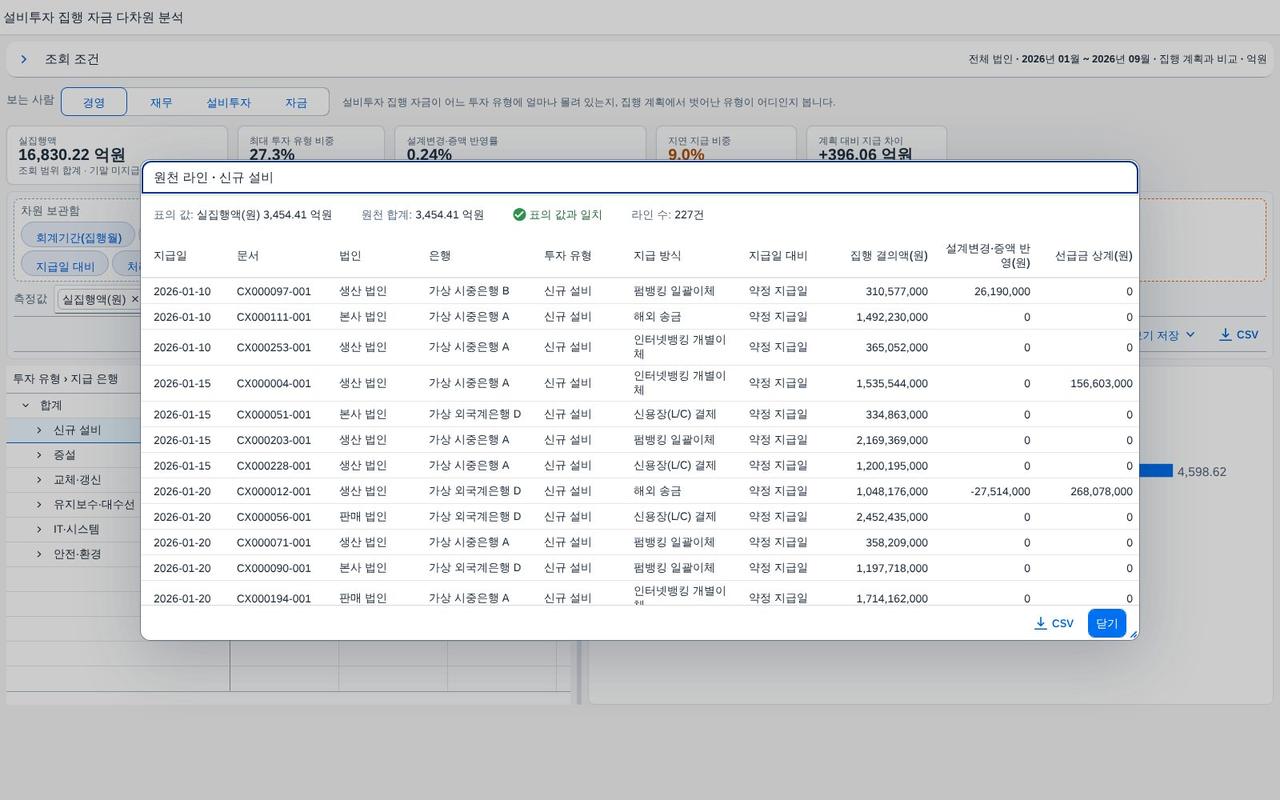Expand the IT·시스템 tree node
The height and width of the screenshot is (800, 1280).
[39, 529]
